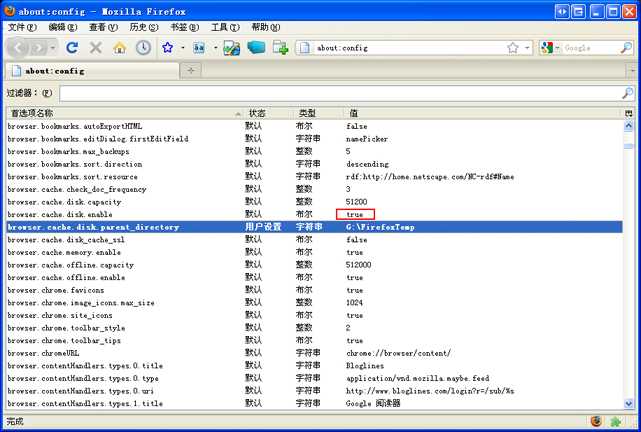
Task: Open dropdown arrow beside the blue star icon
Action: point(183,48)
